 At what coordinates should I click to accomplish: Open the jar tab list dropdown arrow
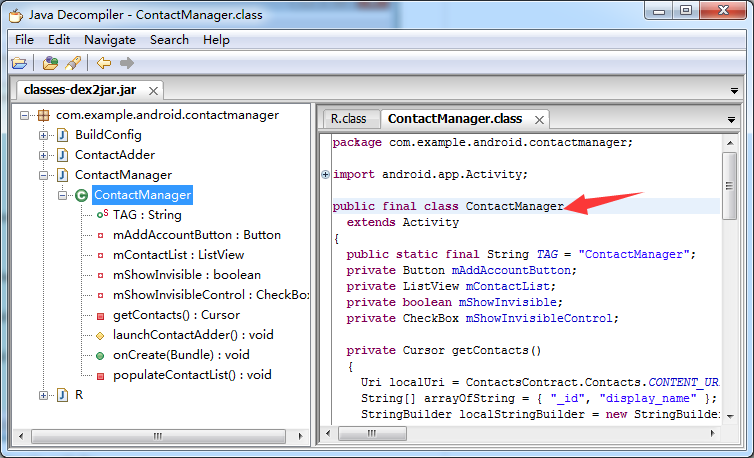734,91
